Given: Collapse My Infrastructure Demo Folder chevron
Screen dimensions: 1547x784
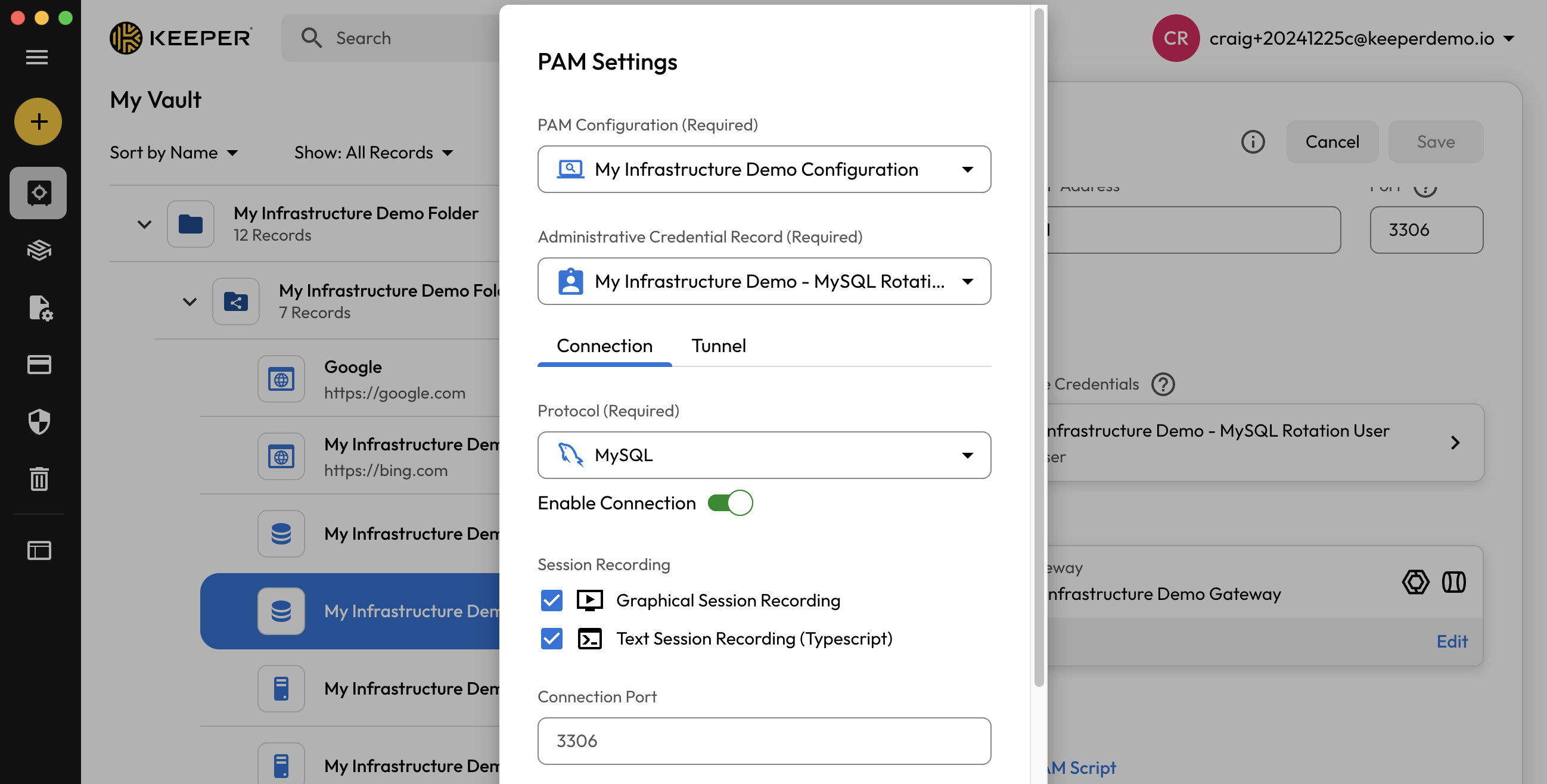Looking at the screenshot, I should pyautogui.click(x=144, y=224).
